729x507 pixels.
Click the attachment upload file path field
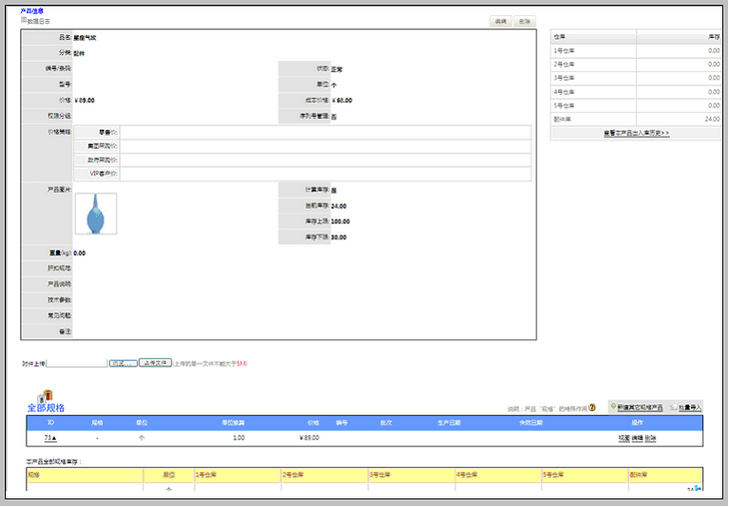point(77,363)
